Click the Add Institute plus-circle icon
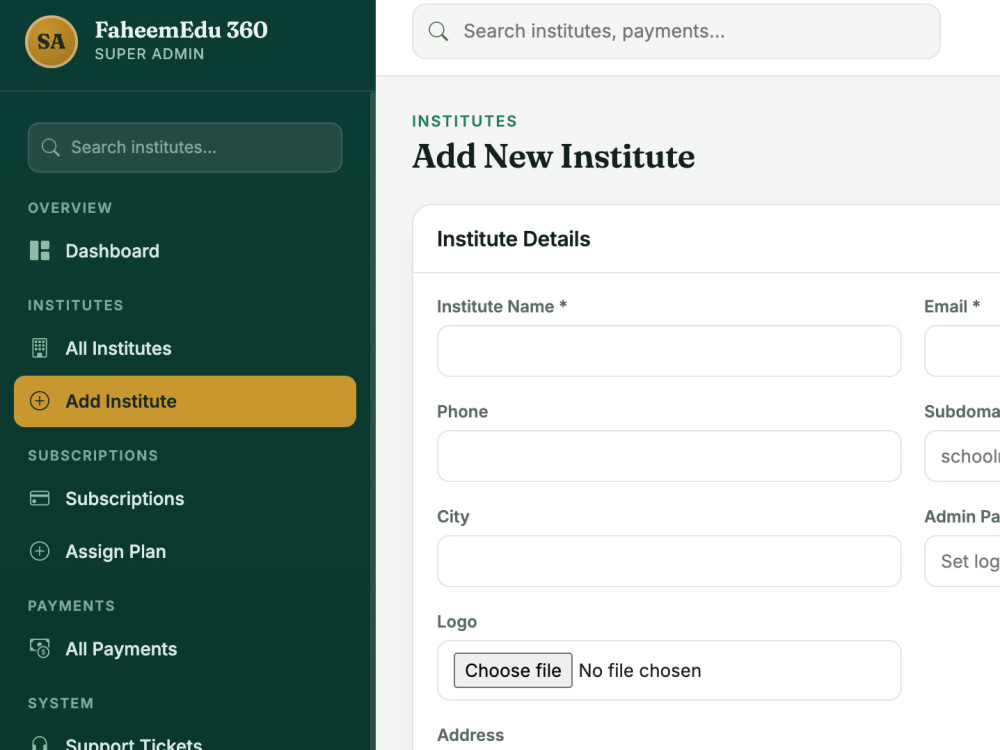The height and width of the screenshot is (750, 1000). 40,401
